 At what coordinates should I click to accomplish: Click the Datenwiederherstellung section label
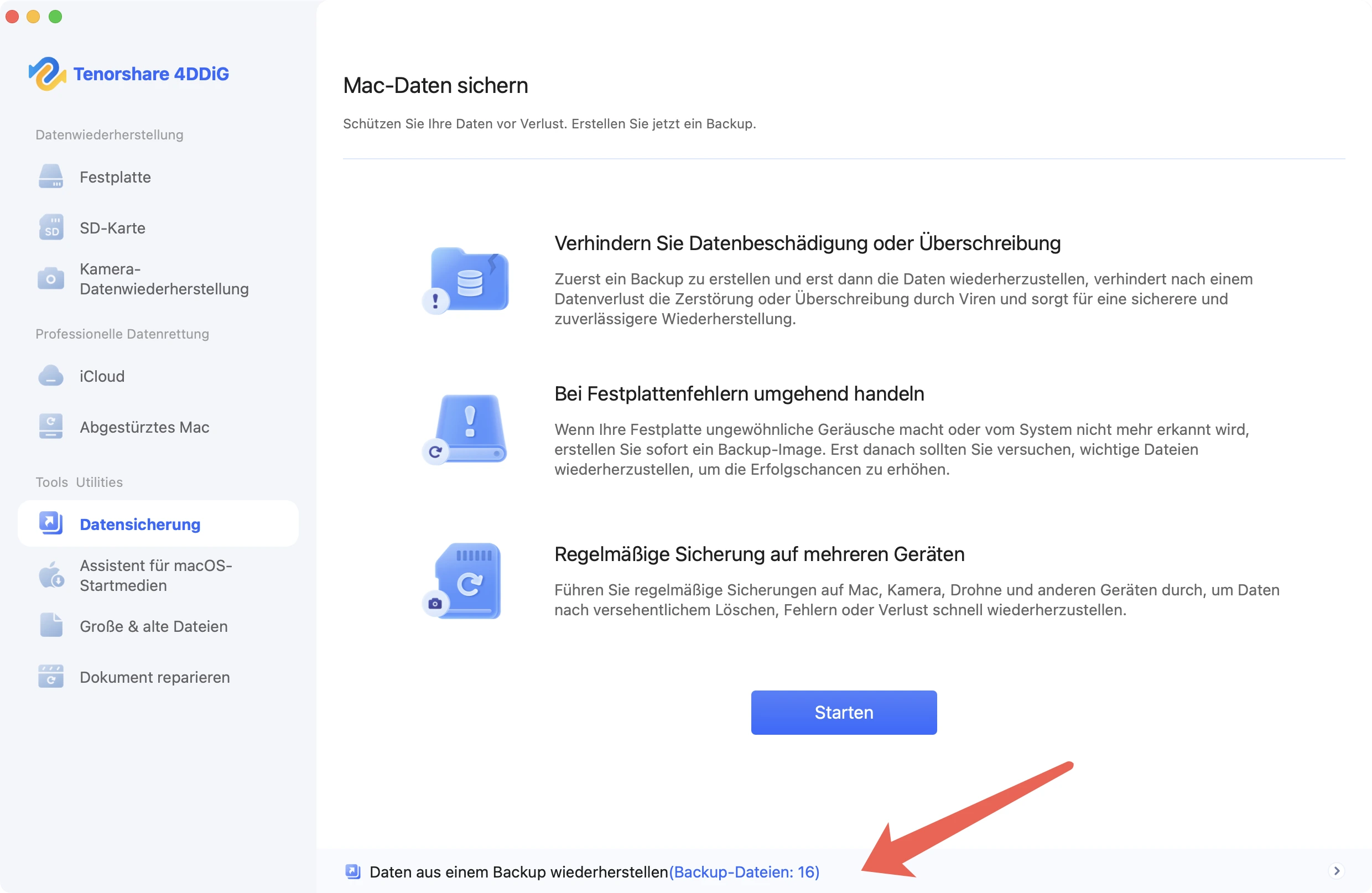tap(110, 134)
